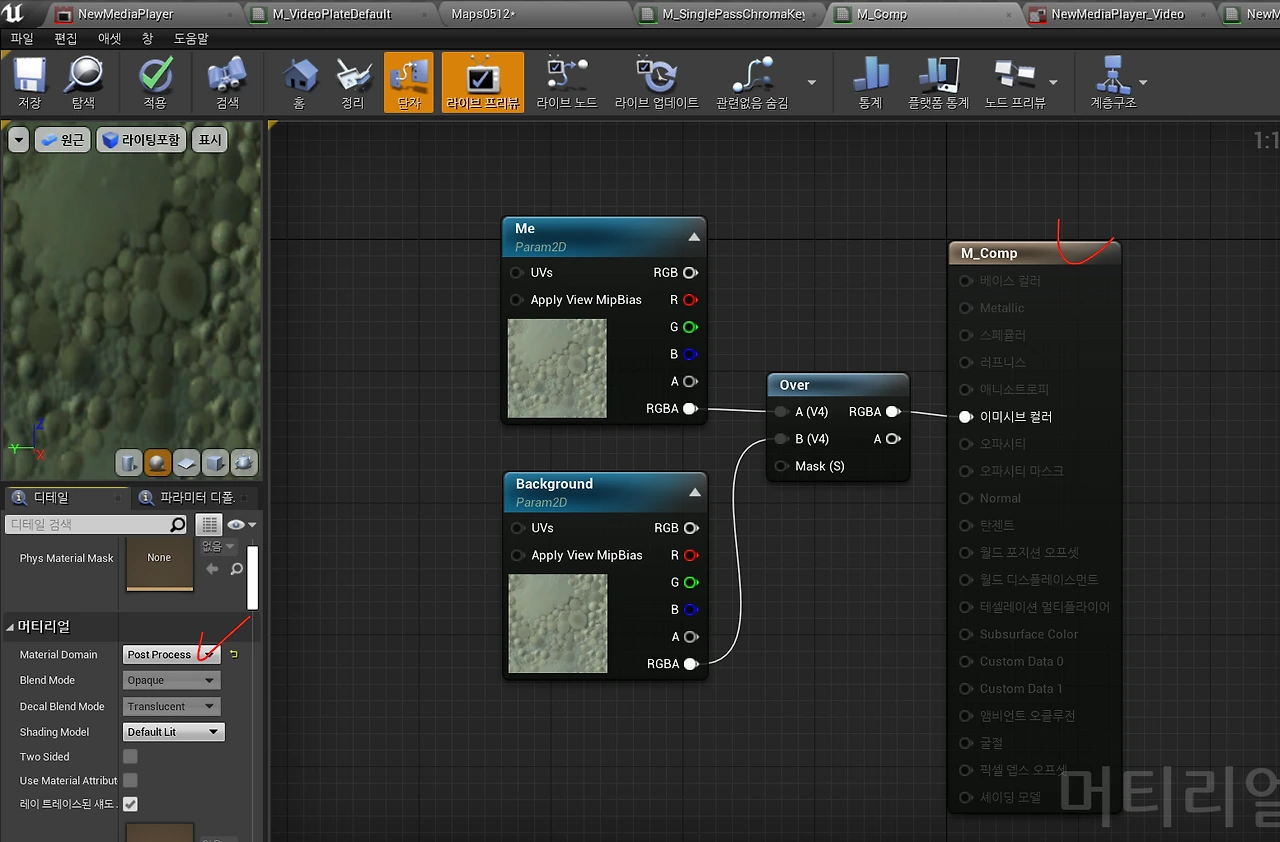
Task: Click the 통계 (Stats) chart icon
Action: point(870,82)
